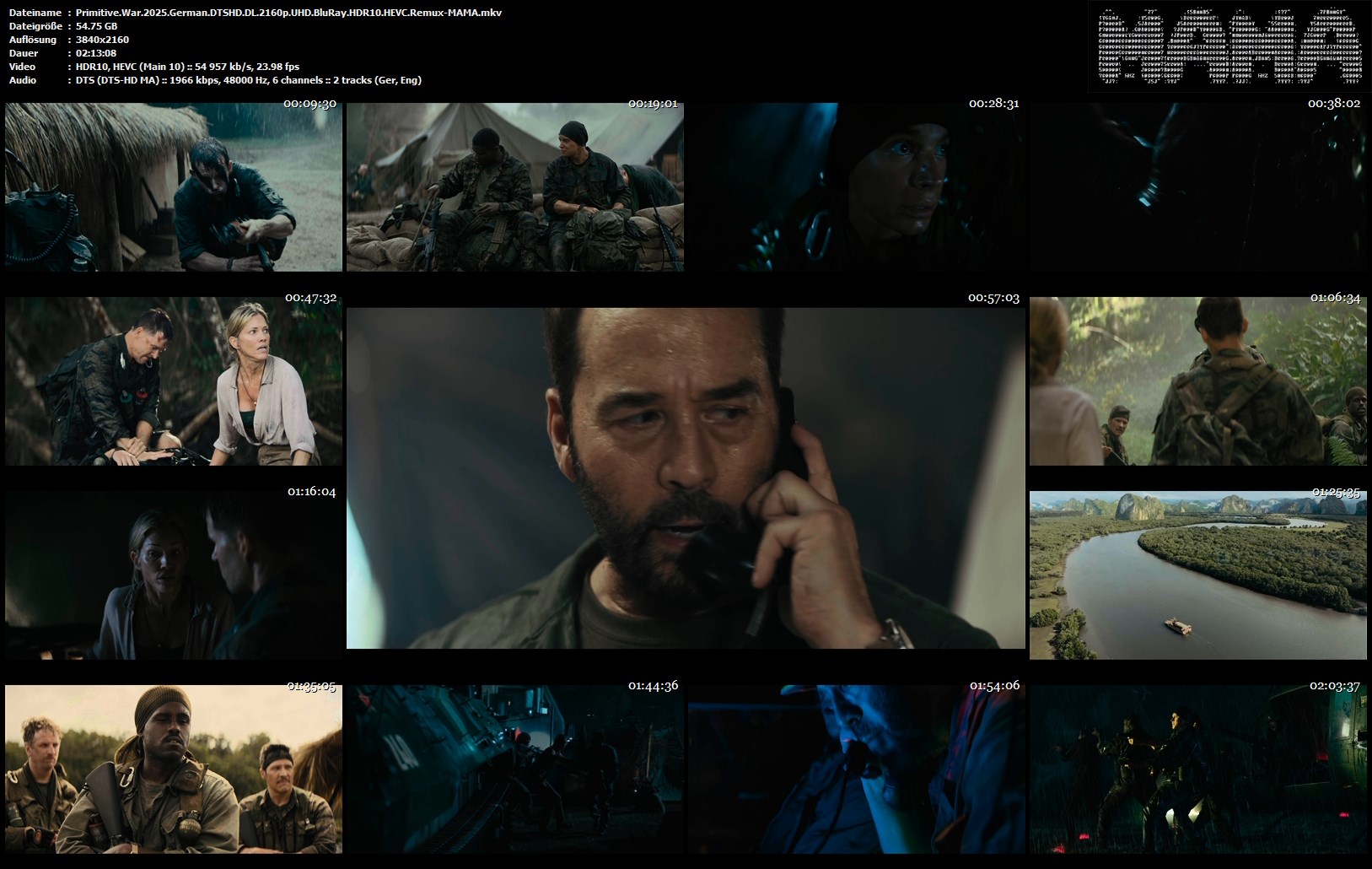Select the aerial river thumbnail at 01:25:35

1198,575
